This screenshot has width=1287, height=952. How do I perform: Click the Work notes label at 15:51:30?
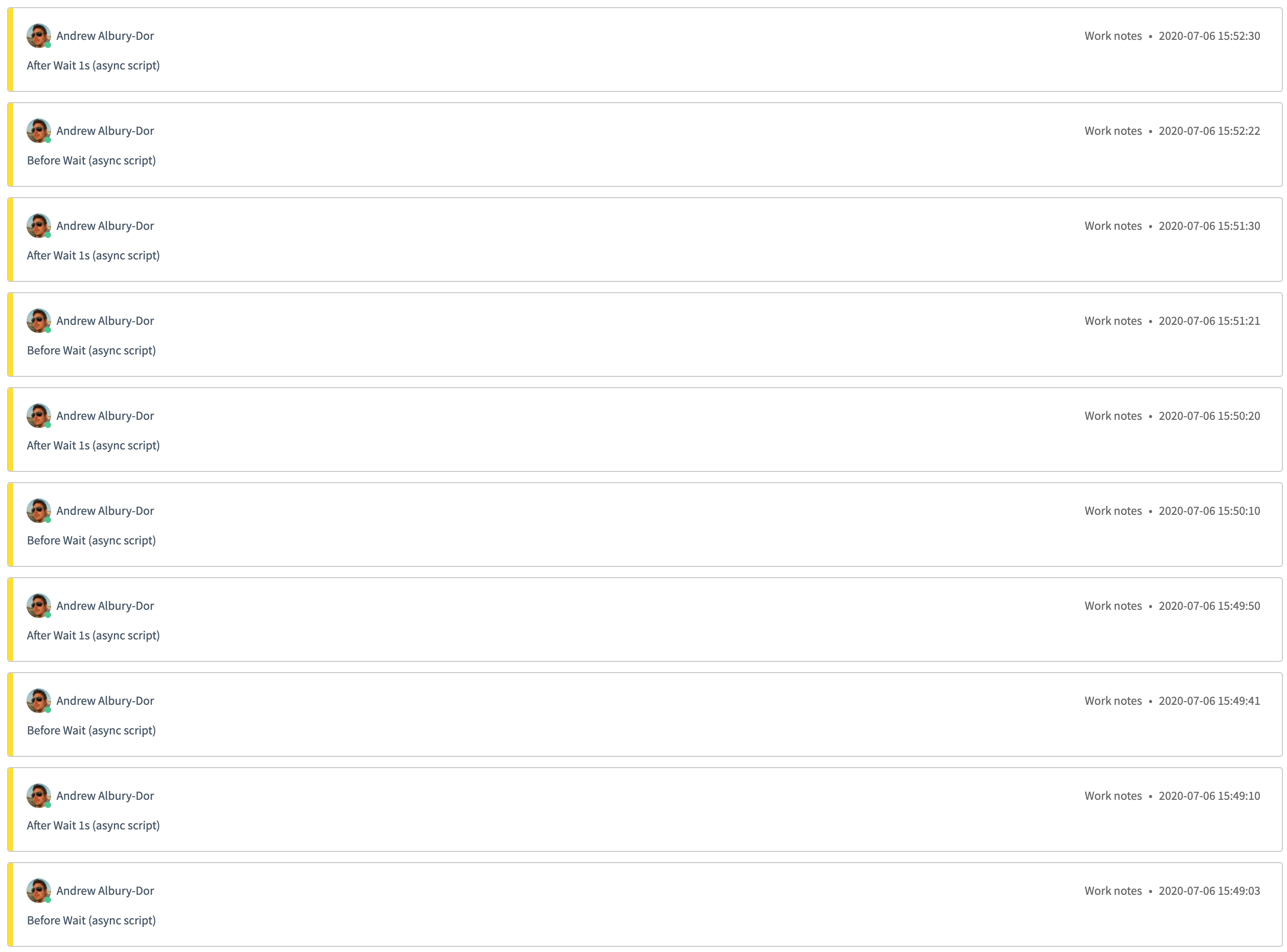(1113, 226)
